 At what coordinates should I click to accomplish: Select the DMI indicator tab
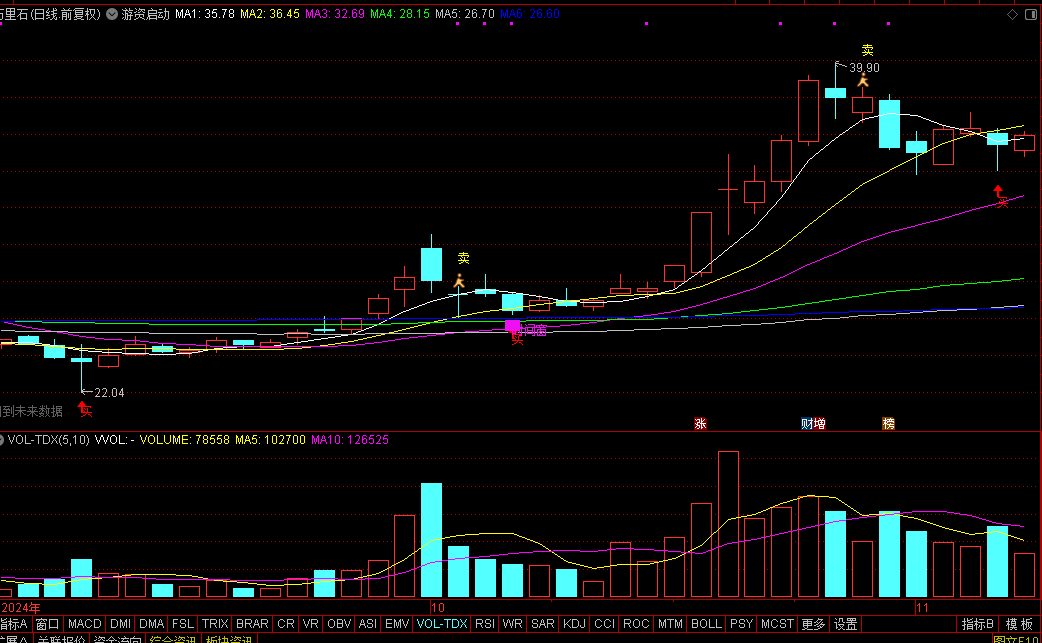tap(120, 624)
